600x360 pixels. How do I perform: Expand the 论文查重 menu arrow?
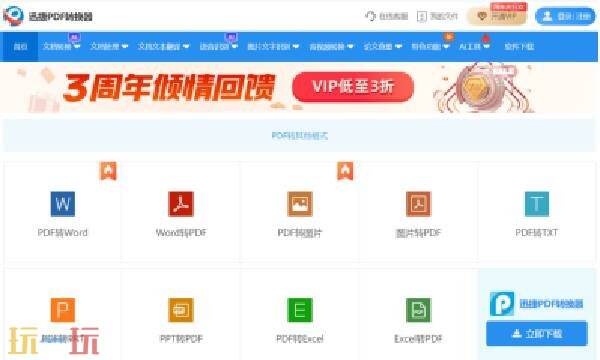click(398, 46)
